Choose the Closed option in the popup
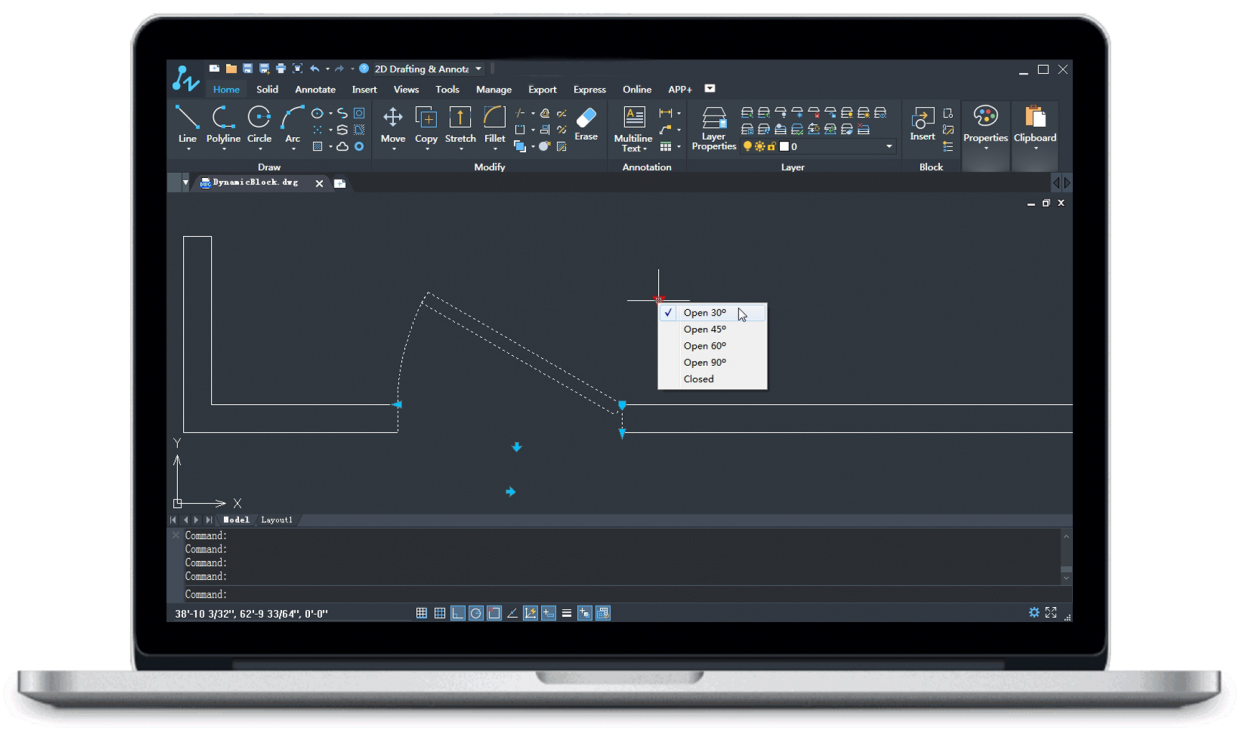Viewport: 1240px width, 729px height. (699, 379)
